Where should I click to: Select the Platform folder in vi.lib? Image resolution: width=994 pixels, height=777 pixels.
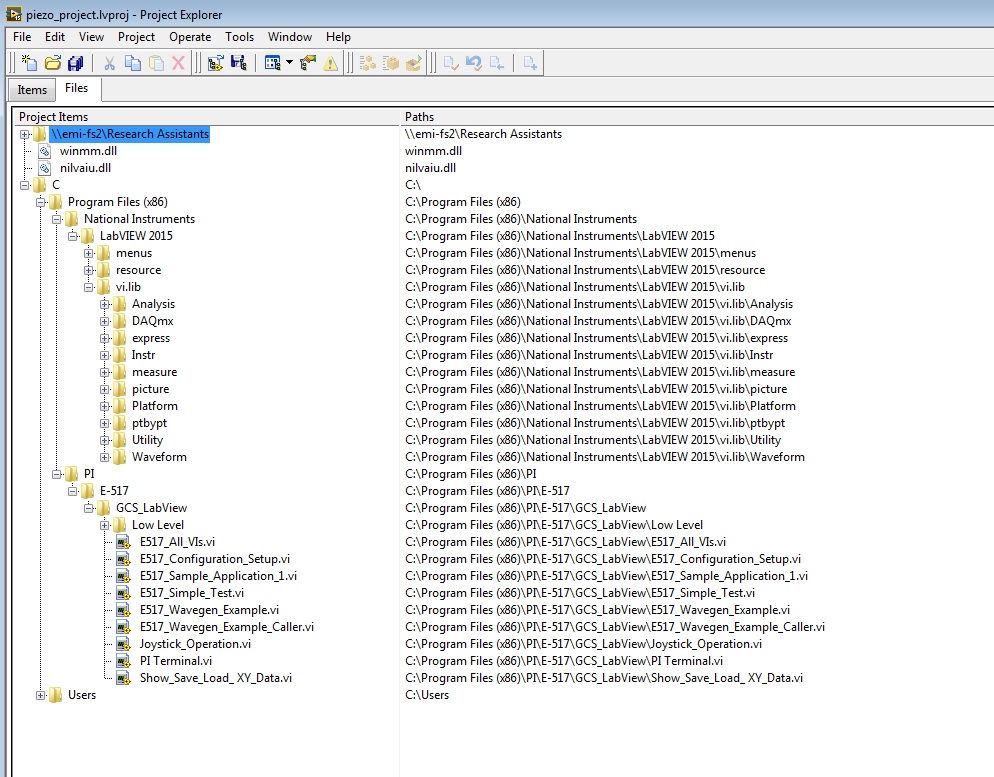(155, 406)
